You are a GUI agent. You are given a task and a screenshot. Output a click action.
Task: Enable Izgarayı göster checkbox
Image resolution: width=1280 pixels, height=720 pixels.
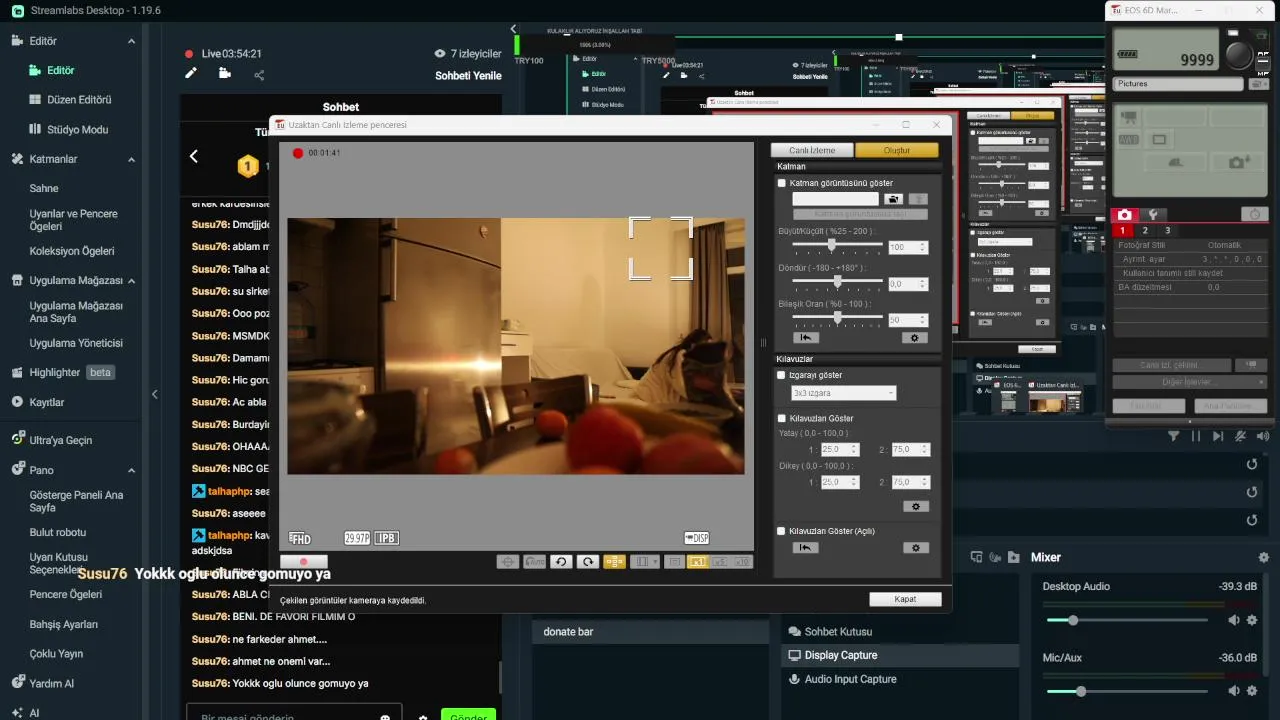pos(782,375)
